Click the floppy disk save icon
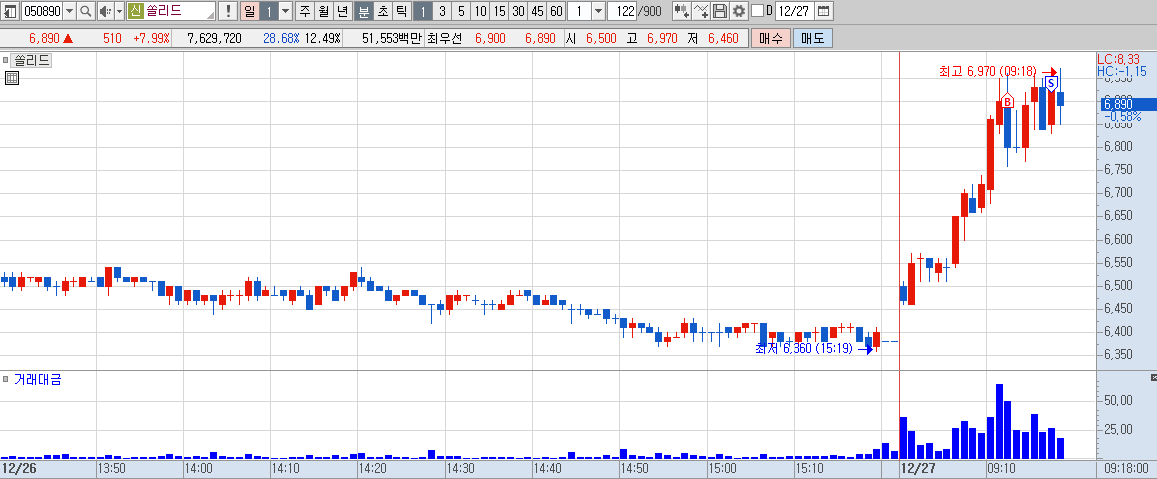Viewport: 1157px width, 479px height. point(719,11)
